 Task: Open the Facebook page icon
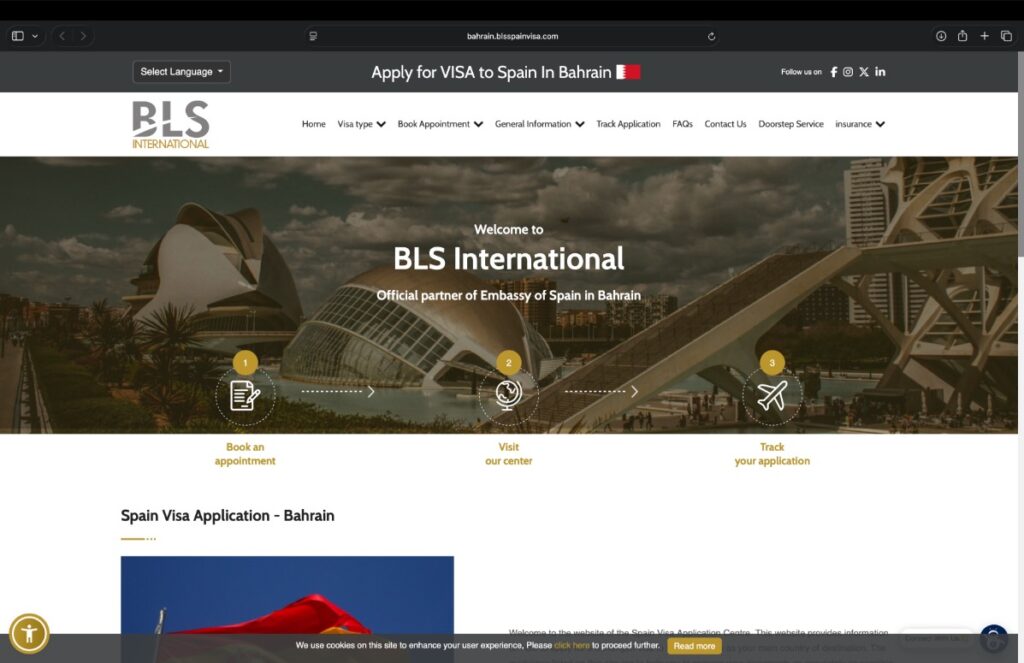pos(833,72)
